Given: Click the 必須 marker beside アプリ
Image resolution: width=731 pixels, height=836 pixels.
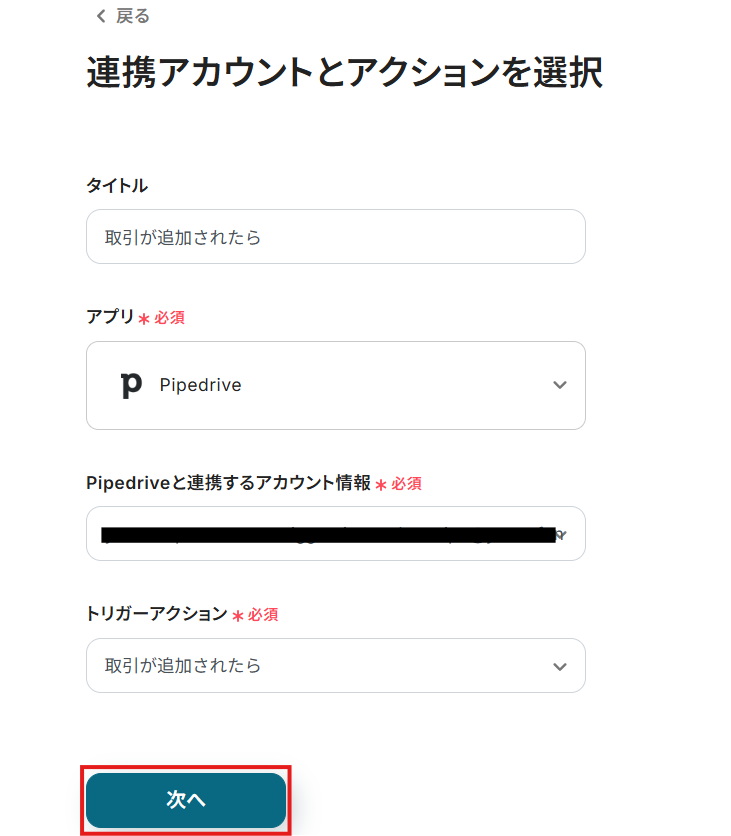Looking at the screenshot, I should click(169, 318).
